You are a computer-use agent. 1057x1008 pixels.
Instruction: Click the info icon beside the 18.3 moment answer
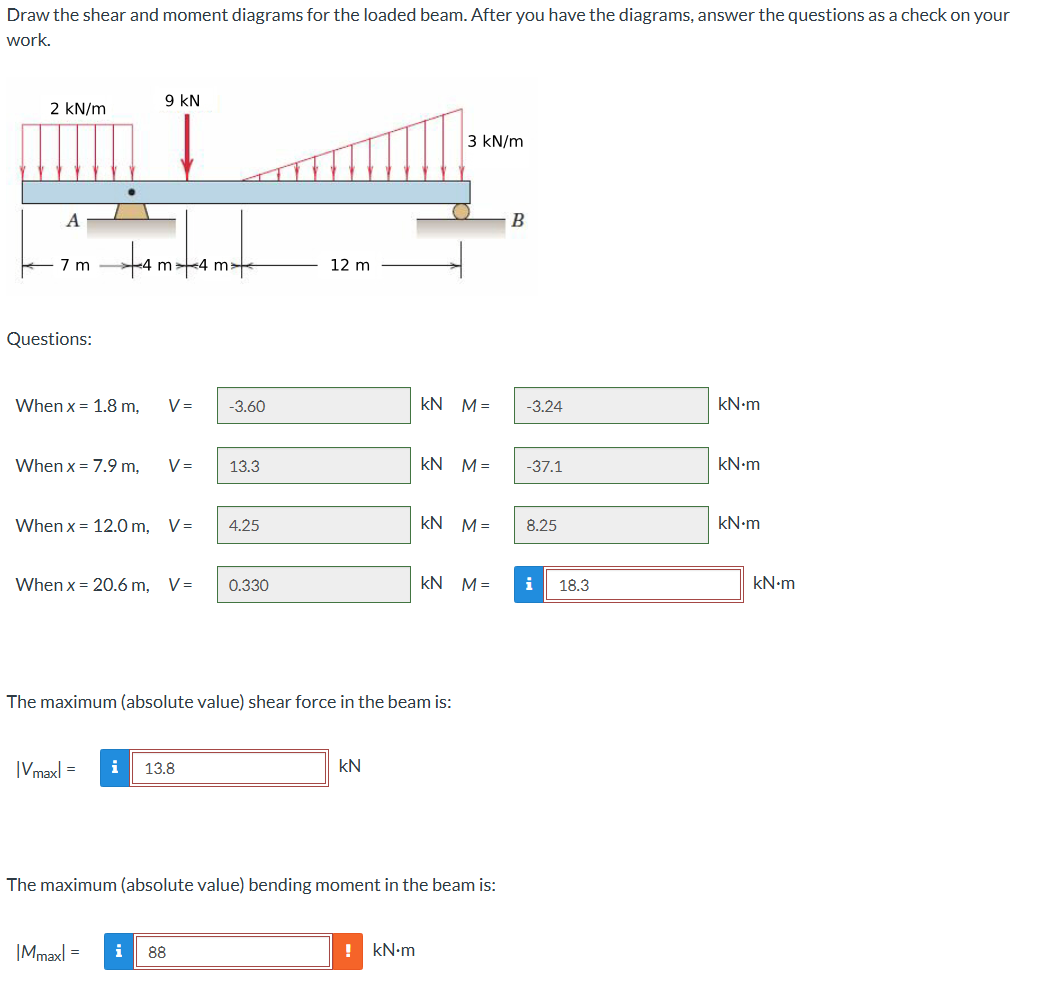[529, 584]
